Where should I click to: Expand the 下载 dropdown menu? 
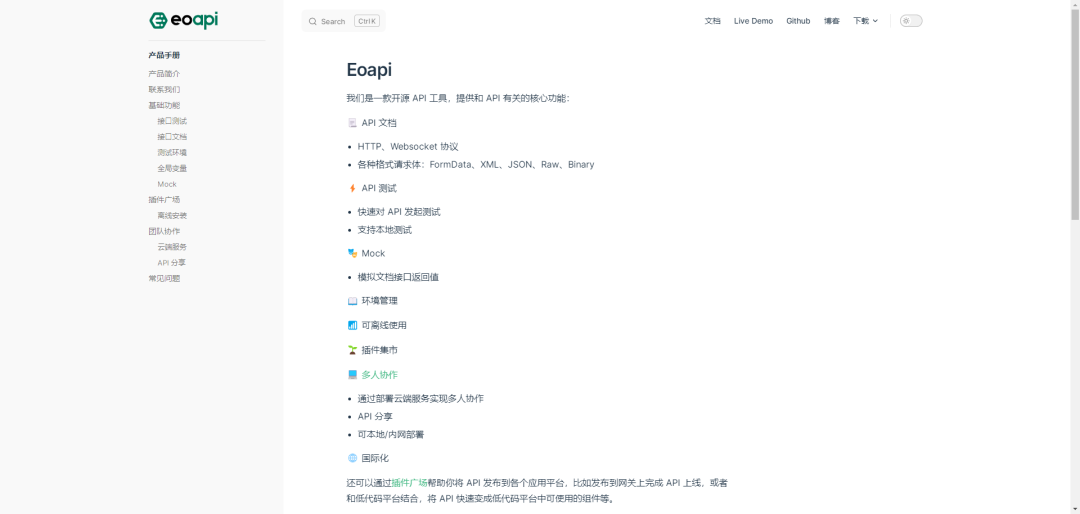tap(865, 21)
